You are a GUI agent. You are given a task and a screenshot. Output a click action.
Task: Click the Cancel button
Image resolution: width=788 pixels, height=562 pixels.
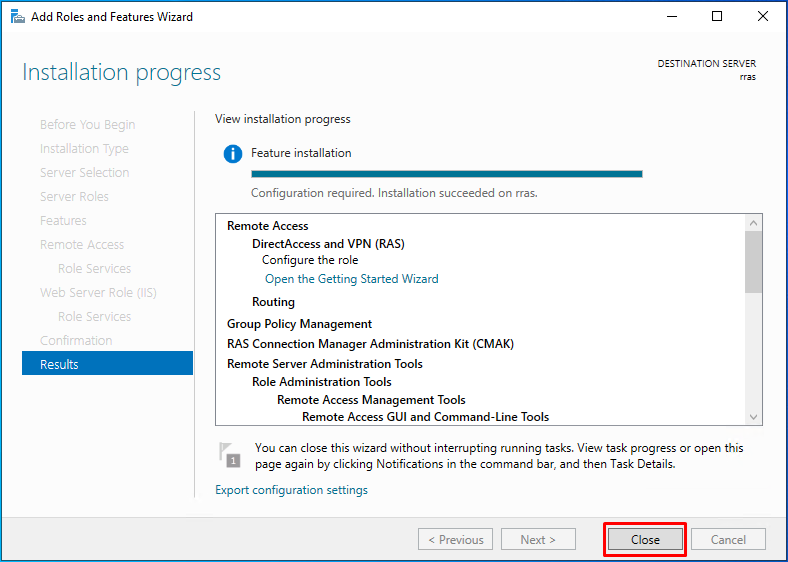pos(728,539)
